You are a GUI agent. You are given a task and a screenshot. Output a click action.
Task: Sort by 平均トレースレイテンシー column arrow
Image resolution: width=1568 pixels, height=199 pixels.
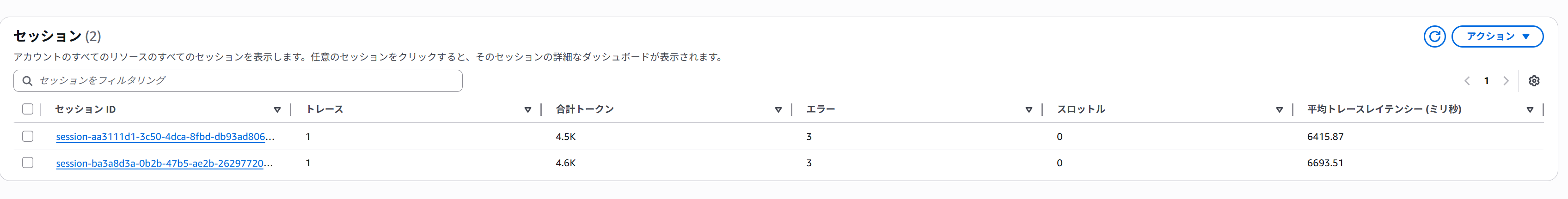pos(1530,110)
